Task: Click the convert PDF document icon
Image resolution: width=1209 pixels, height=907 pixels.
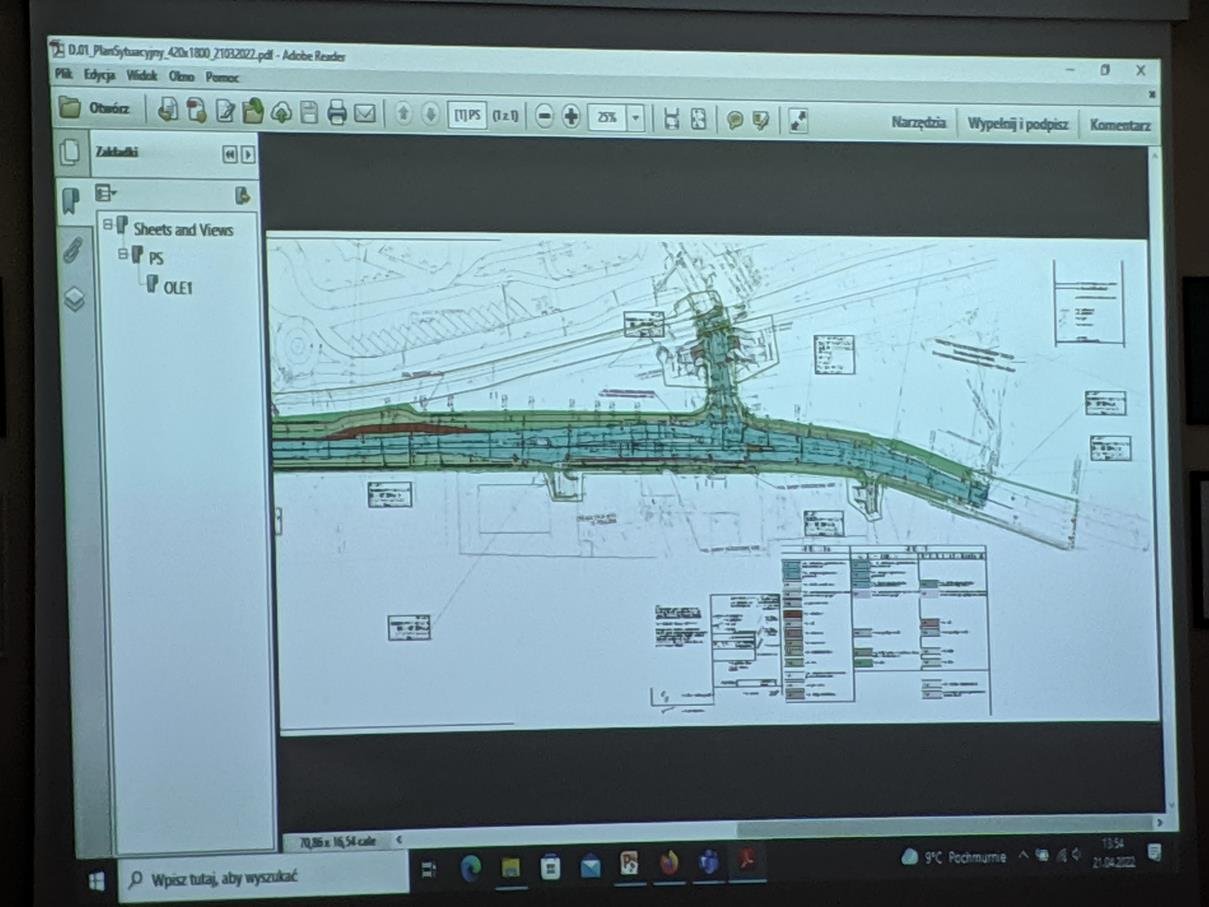Action: tap(197, 111)
